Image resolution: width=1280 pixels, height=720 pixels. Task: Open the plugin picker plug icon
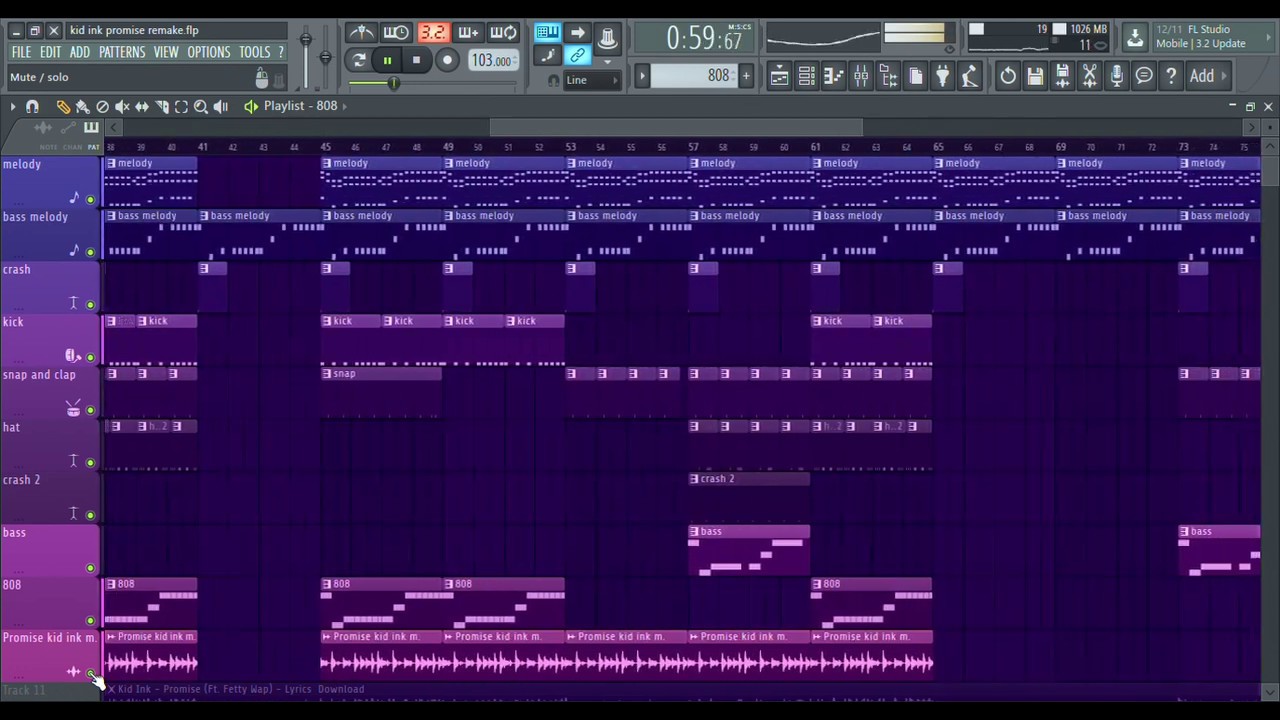point(942,76)
